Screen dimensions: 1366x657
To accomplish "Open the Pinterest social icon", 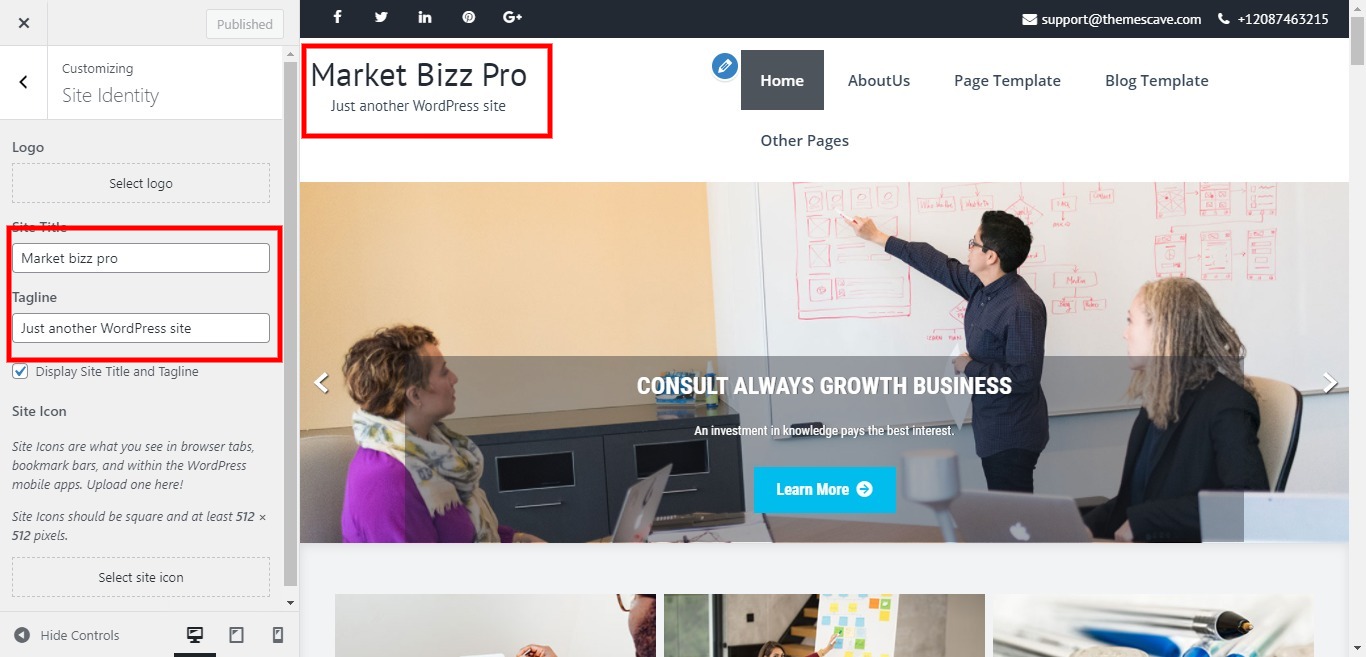I will [x=469, y=18].
